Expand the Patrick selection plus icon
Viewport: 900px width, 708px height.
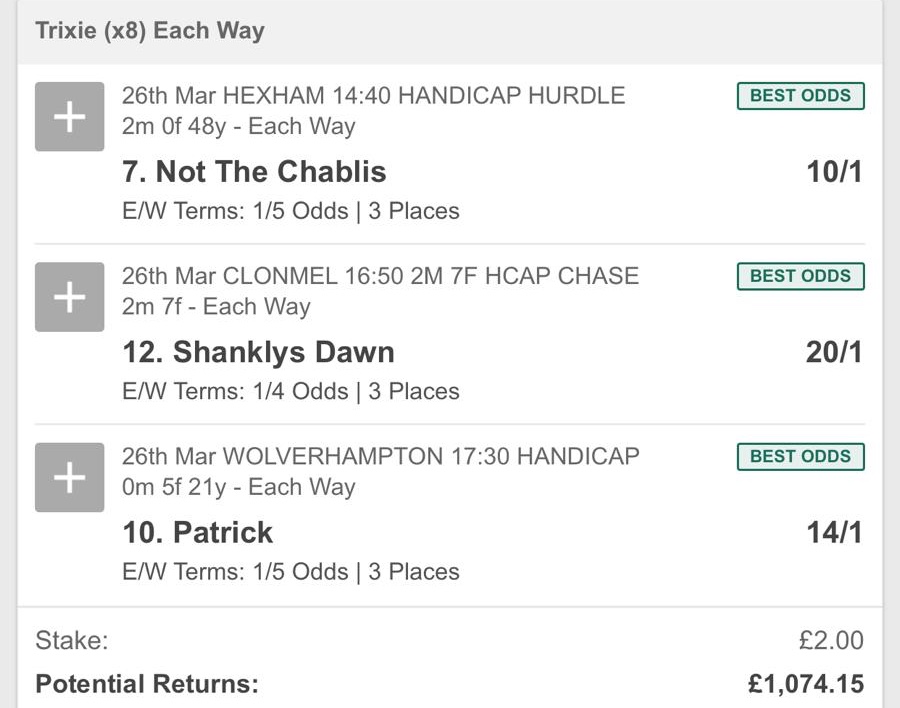pyautogui.click(x=69, y=478)
